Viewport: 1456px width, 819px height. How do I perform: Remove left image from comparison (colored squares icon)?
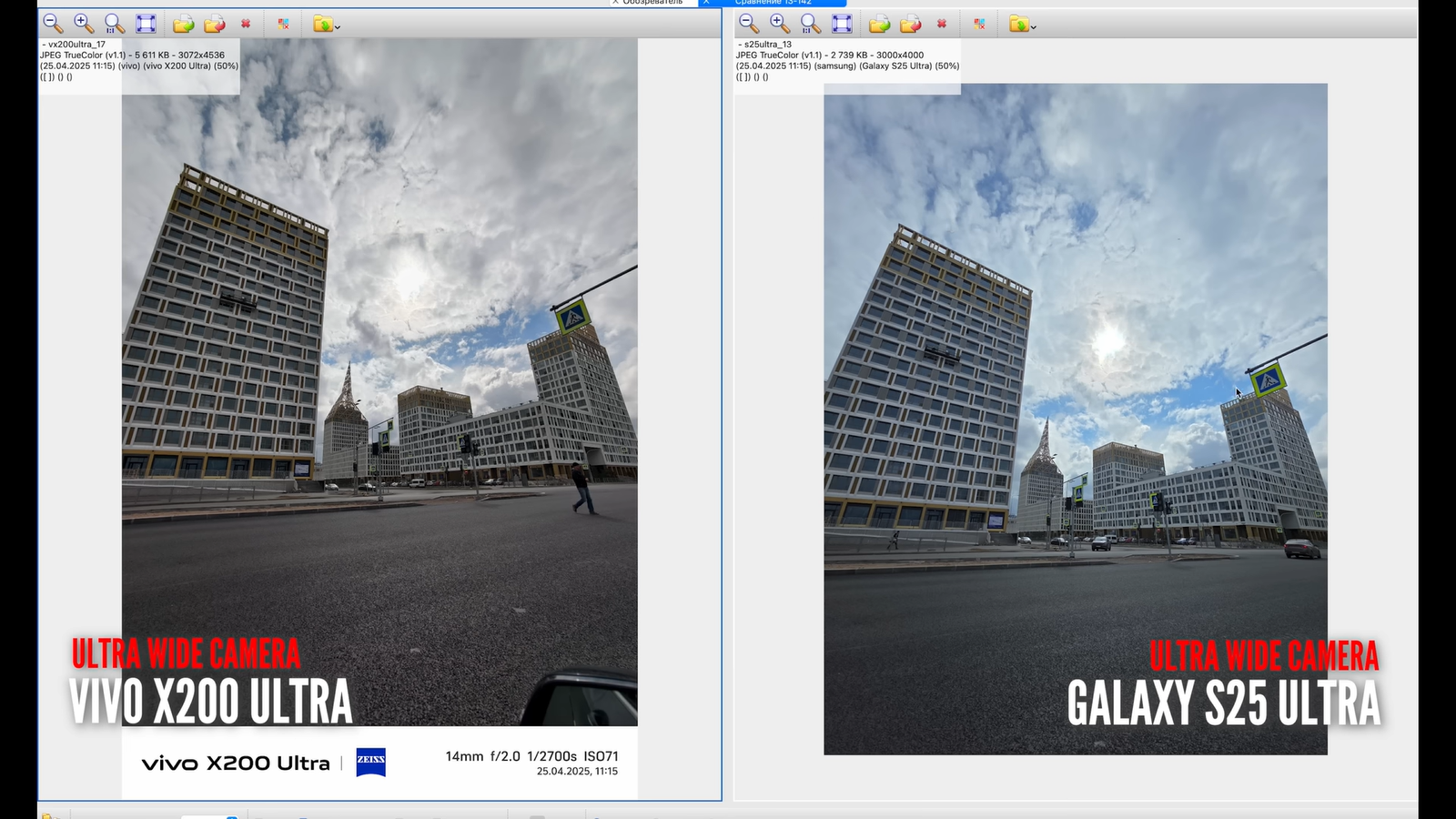283,24
